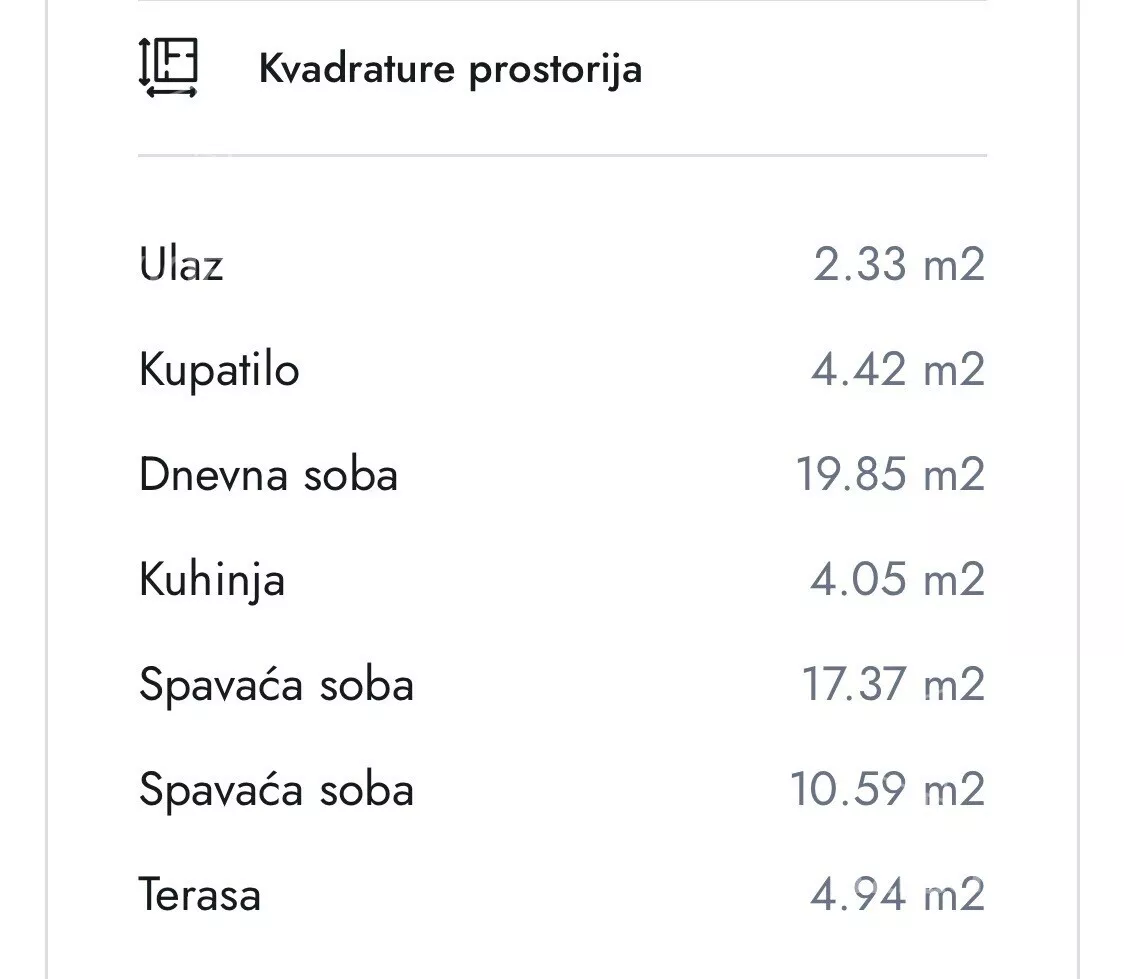Select the Terasa row
Image resolution: width=1124 pixels, height=979 pixels.
click(198, 894)
